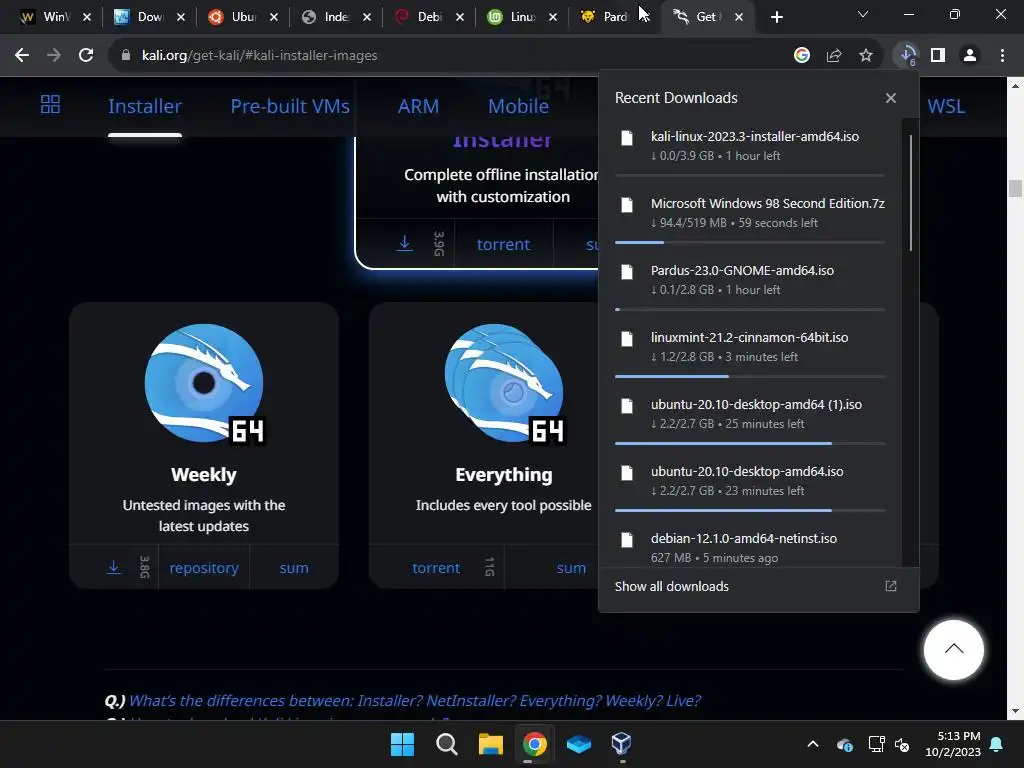Open the tab search dropdown
The height and width of the screenshot is (768, 1024).
tap(863, 14)
